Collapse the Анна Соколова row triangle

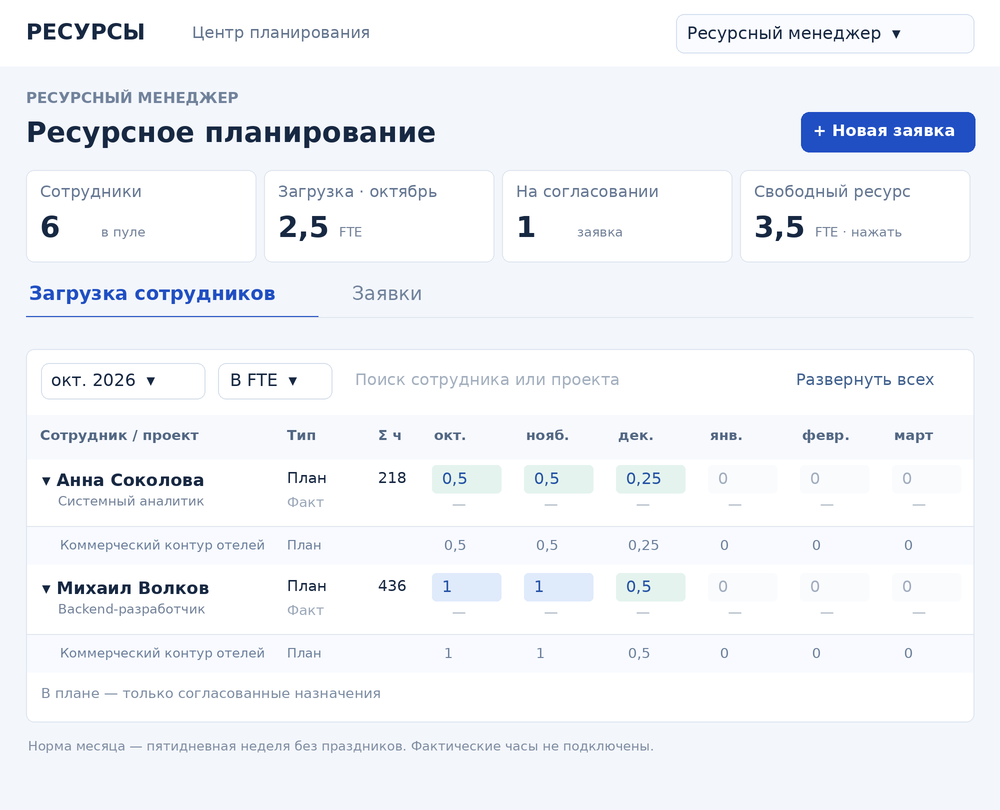46,481
